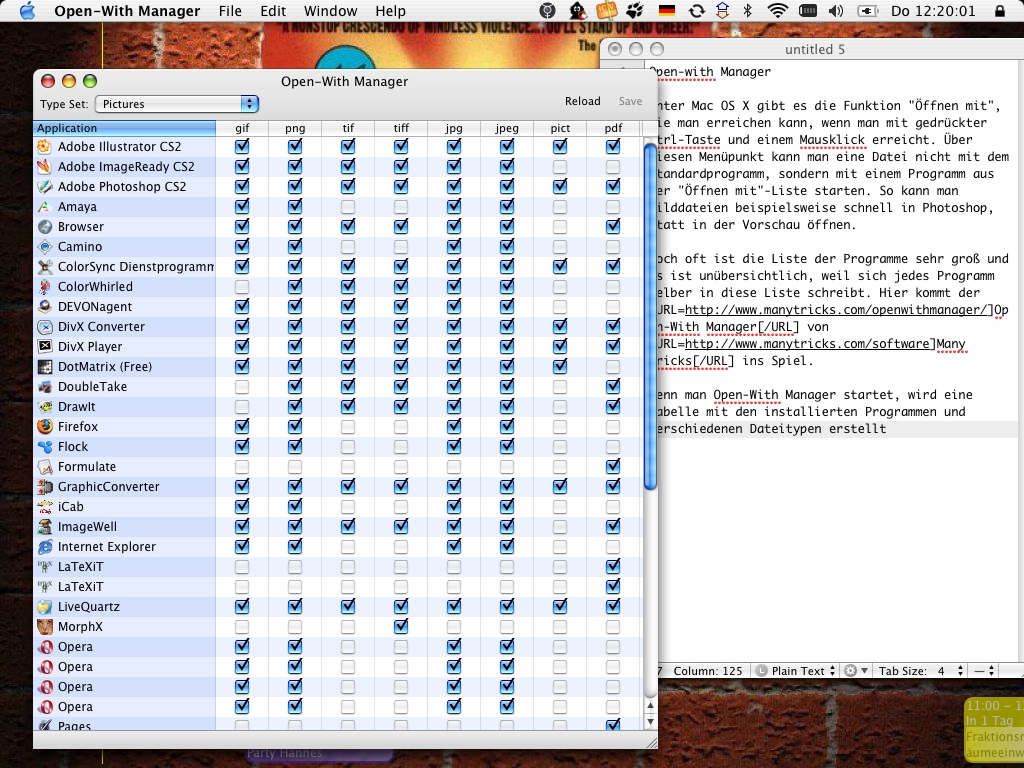This screenshot has height=768, width=1024.
Task: Select the ImageWell app icon
Action: pyautogui.click(x=44, y=526)
